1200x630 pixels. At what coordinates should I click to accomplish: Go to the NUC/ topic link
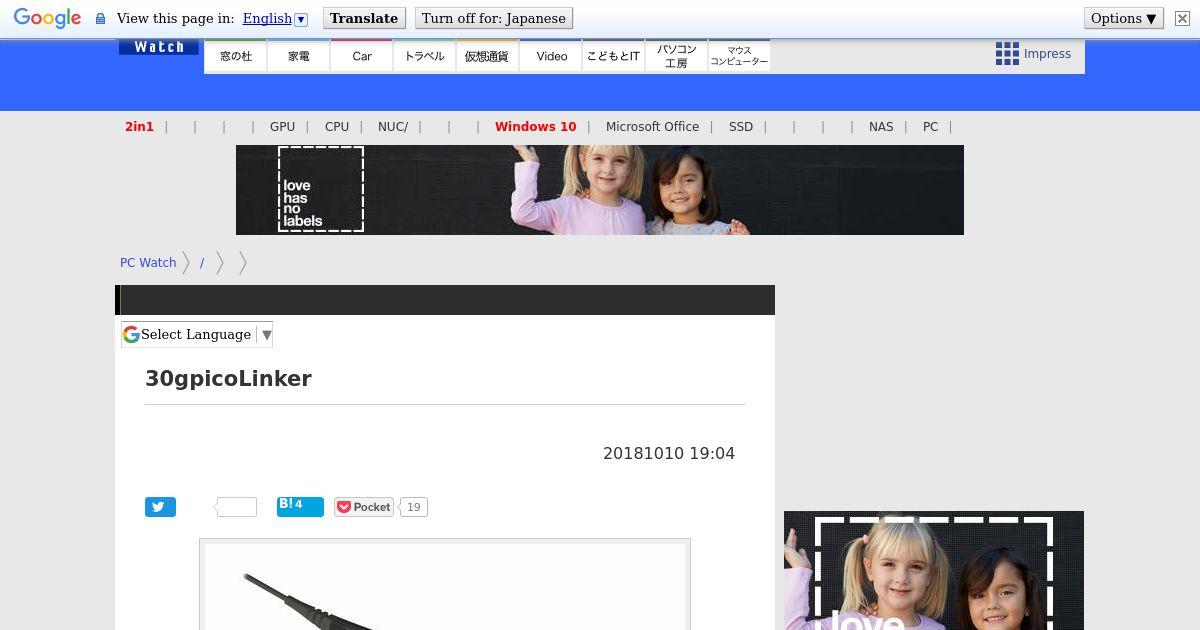tap(393, 127)
